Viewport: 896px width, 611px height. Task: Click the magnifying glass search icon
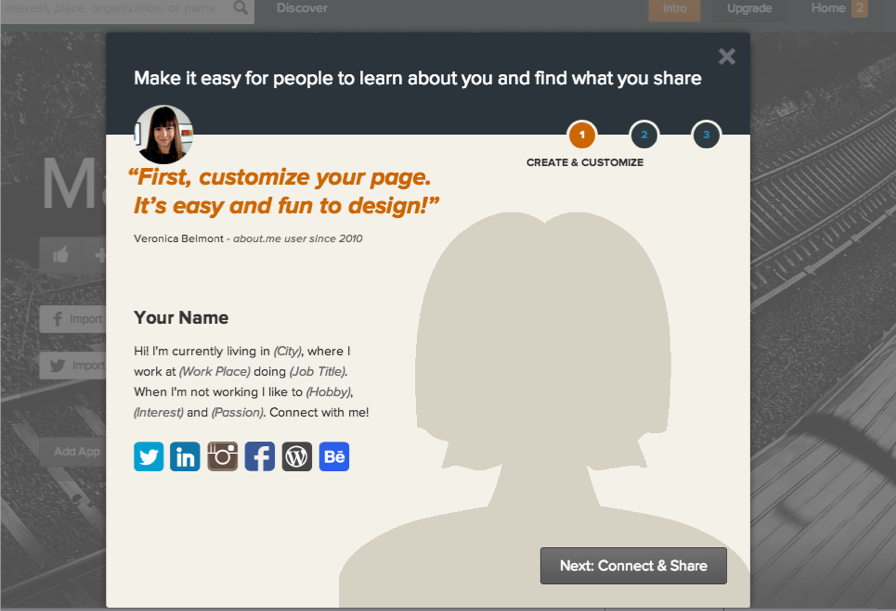pos(241,9)
